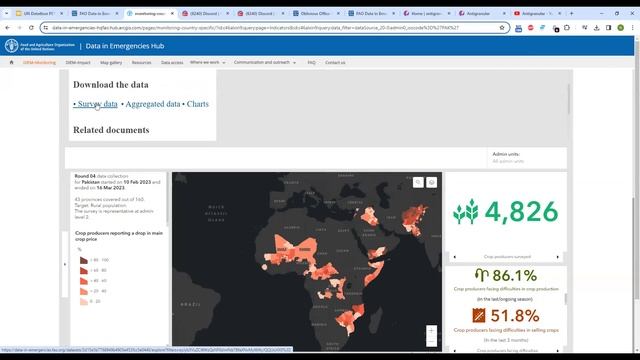View site information icon in address bar
This screenshot has width=640, height=360.
coord(46,27)
